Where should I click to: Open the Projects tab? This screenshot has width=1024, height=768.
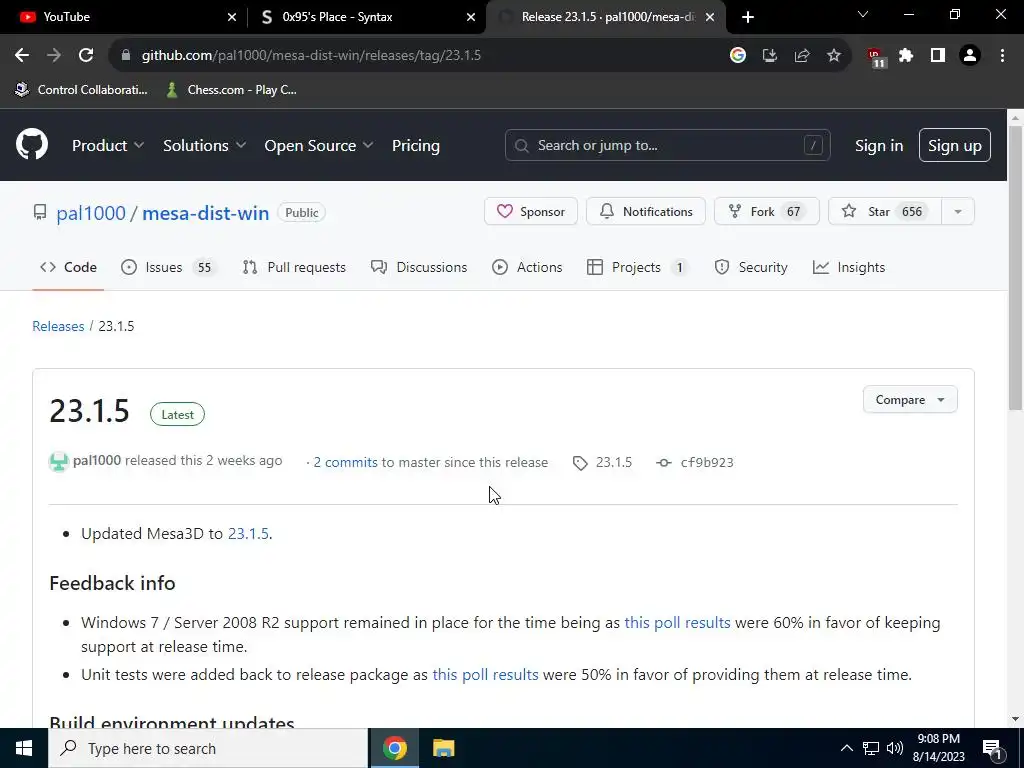(x=636, y=267)
